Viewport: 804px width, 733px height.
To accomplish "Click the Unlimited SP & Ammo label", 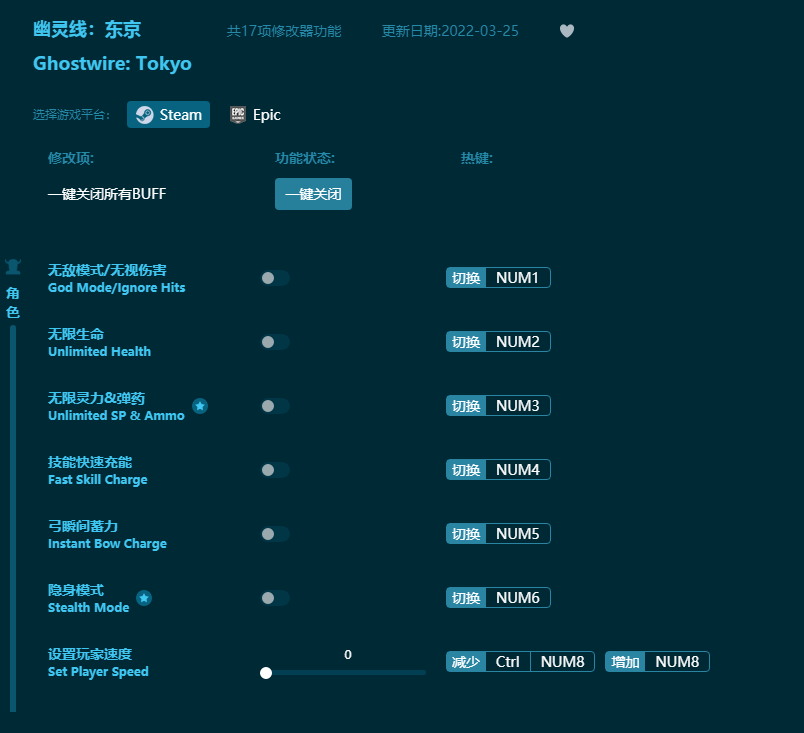I will point(116,416).
